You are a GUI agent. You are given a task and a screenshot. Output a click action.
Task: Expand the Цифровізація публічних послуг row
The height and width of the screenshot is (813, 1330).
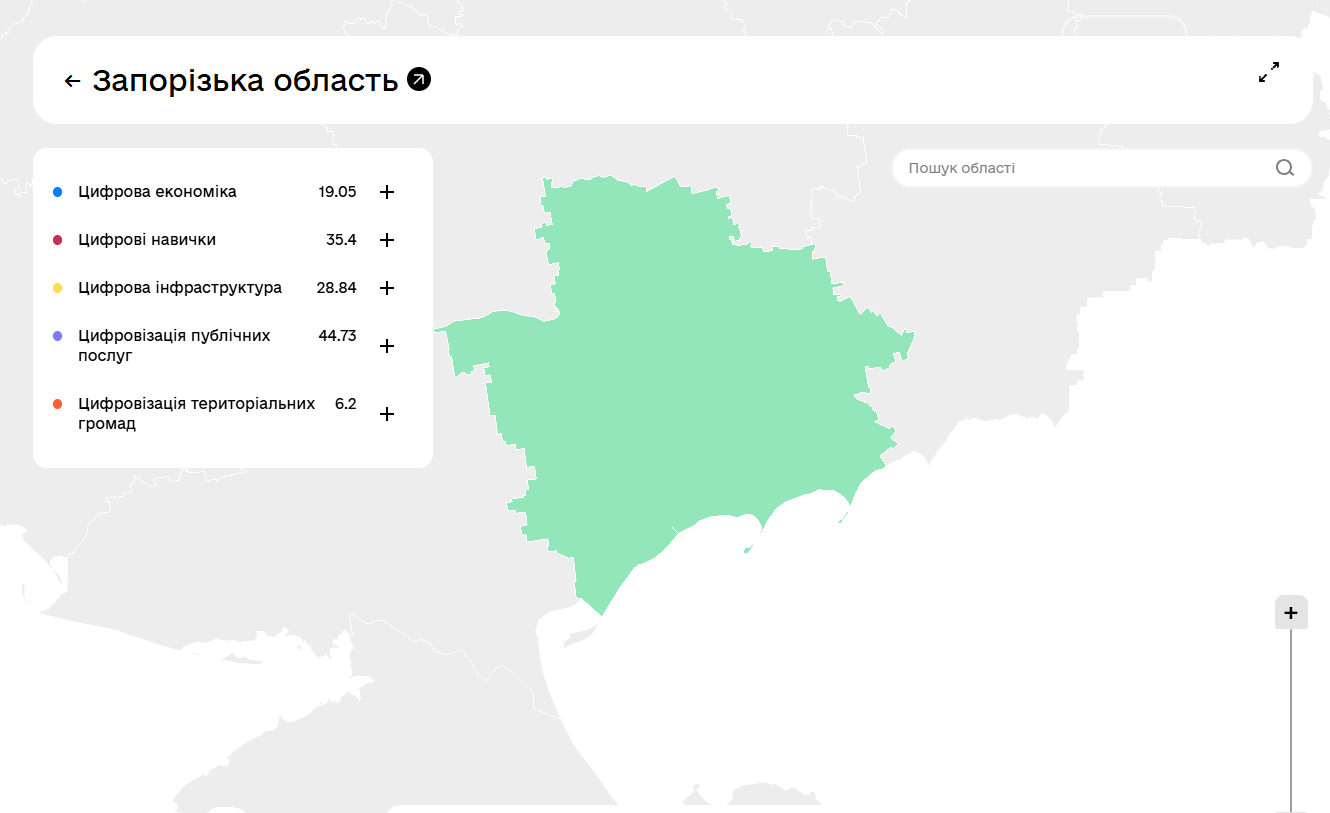pos(387,346)
